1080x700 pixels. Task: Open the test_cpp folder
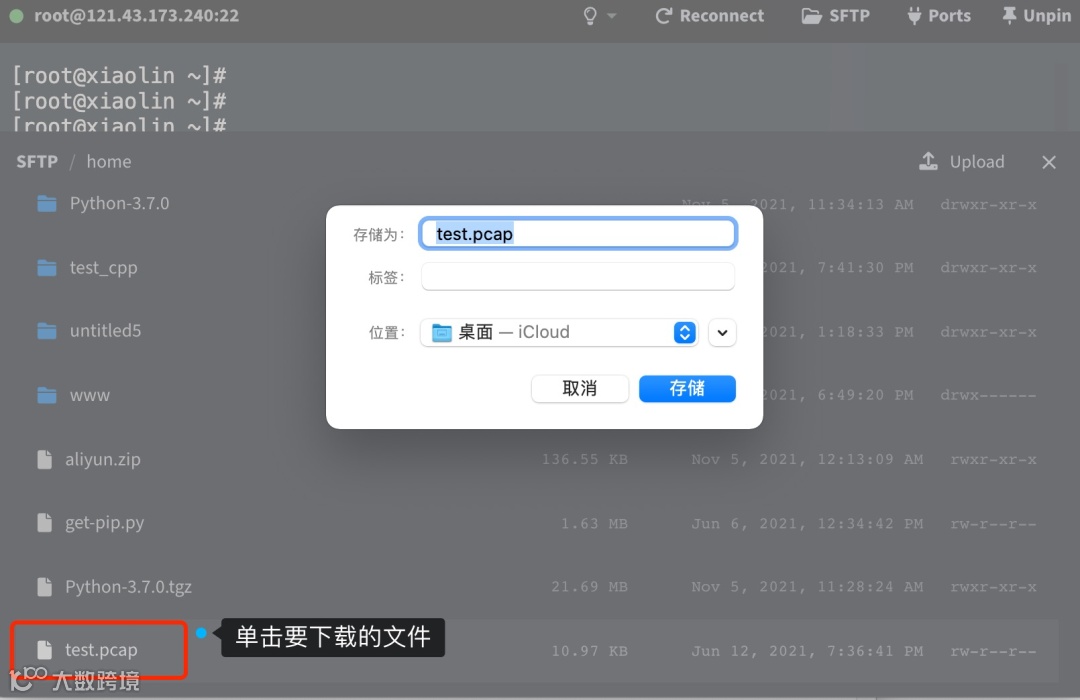tap(103, 267)
